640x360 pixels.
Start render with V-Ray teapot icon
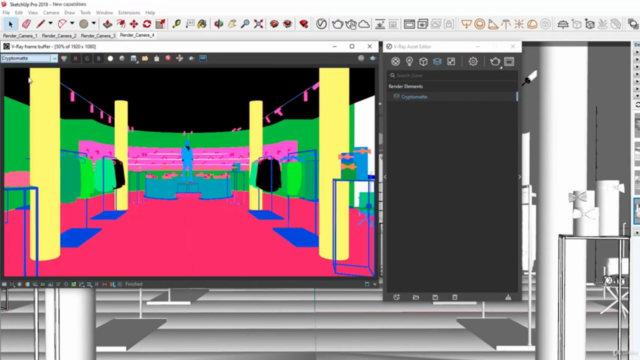[337, 24]
